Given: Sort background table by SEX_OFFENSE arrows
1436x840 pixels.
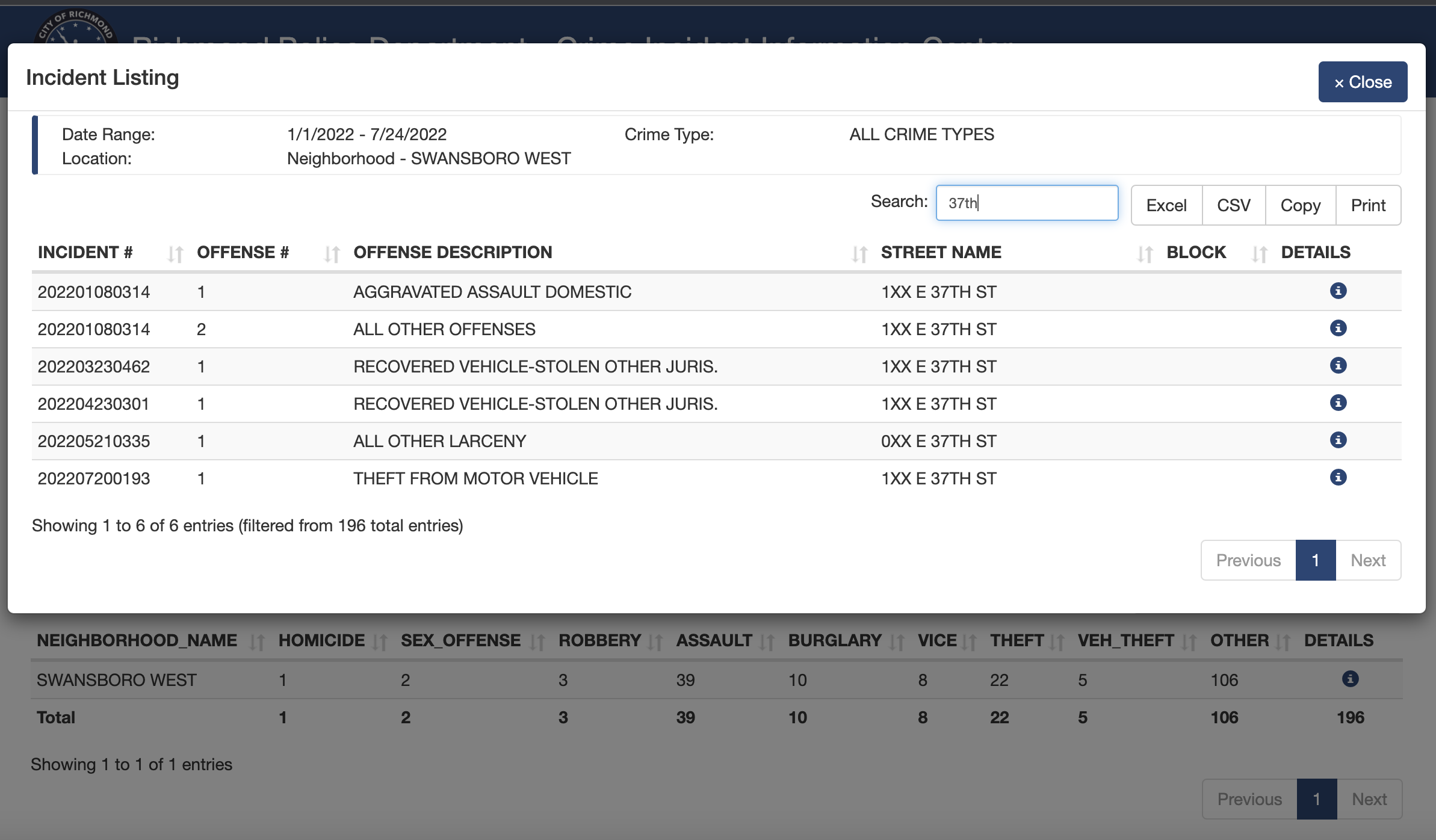Looking at the screenshot, I should [537, 642].
